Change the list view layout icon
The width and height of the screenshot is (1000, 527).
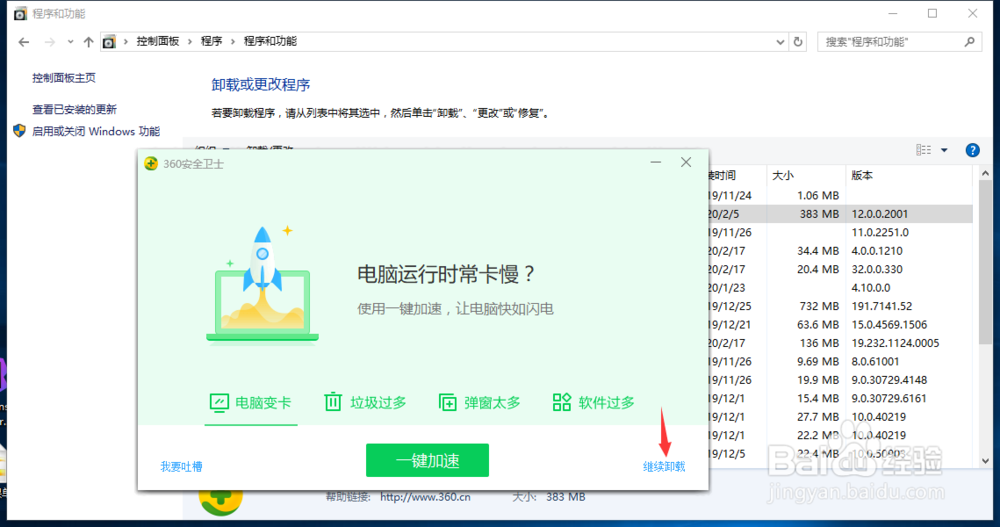pos(923,150)
